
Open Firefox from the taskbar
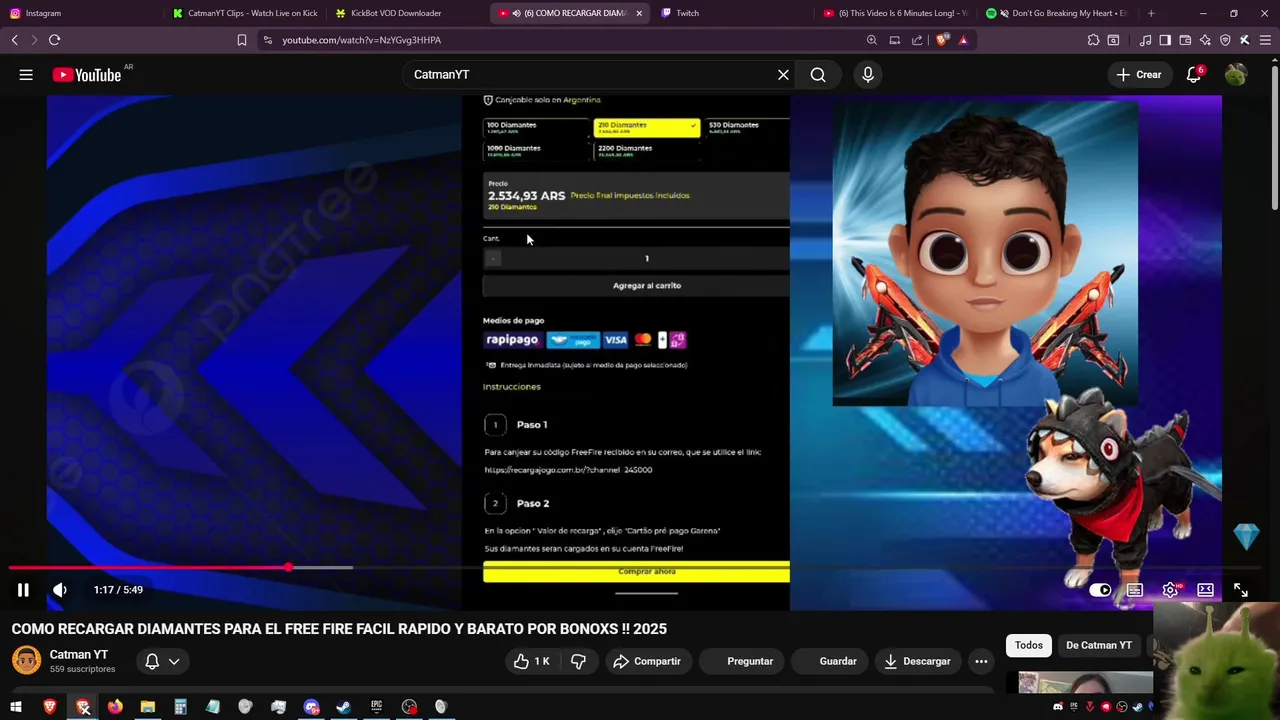point(115,707)
